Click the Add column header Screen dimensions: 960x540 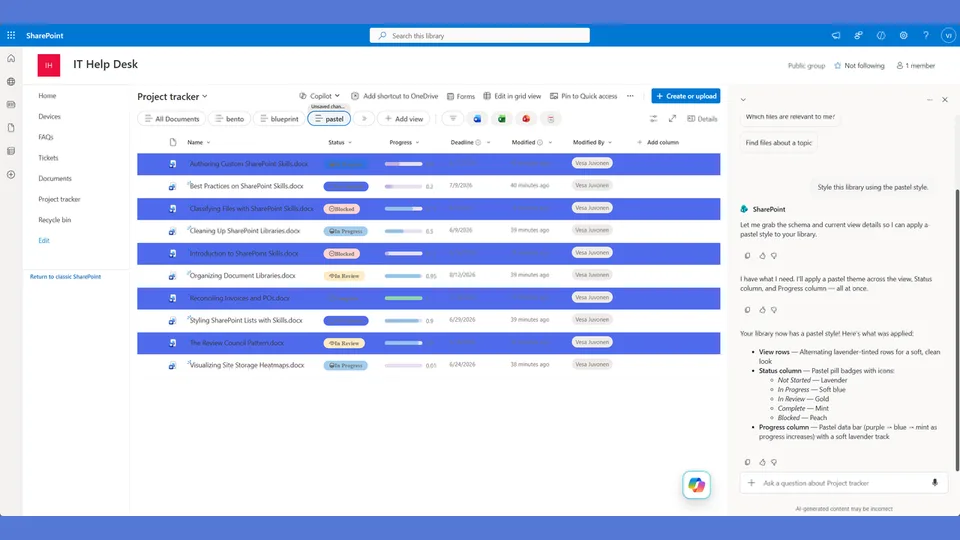658,143
